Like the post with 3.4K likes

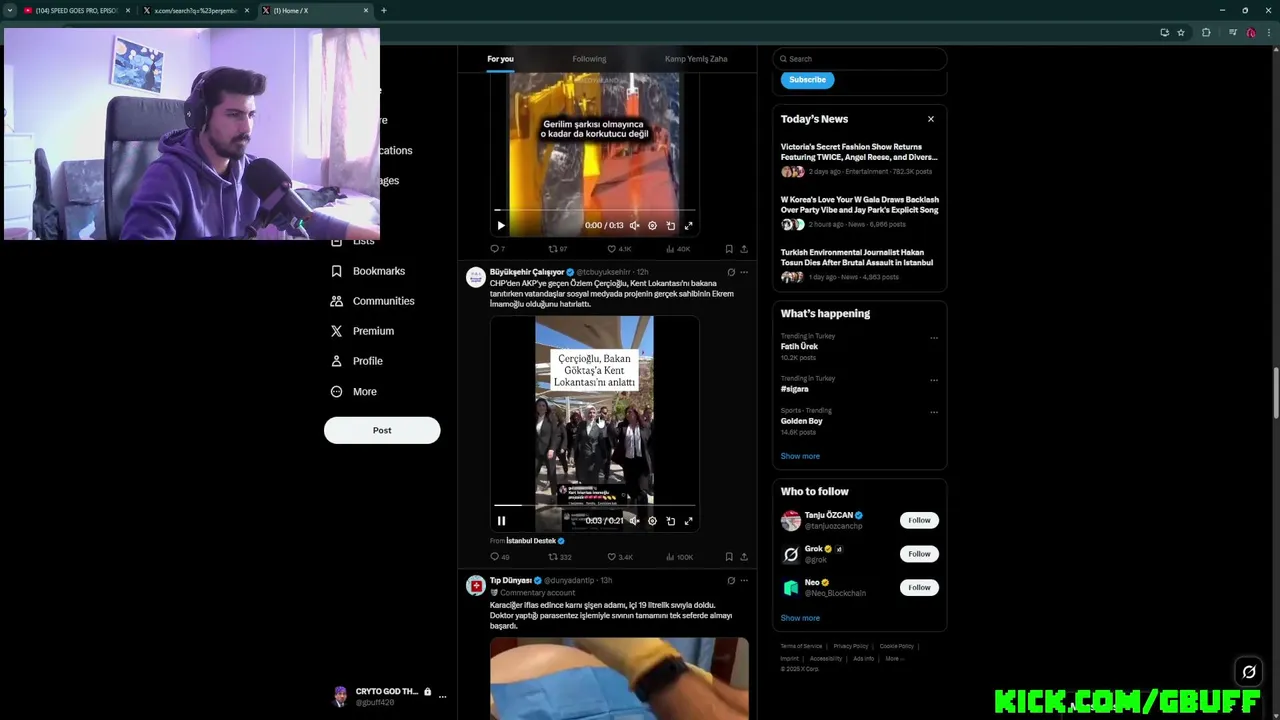pyautogui.click(x=619, y=556)
